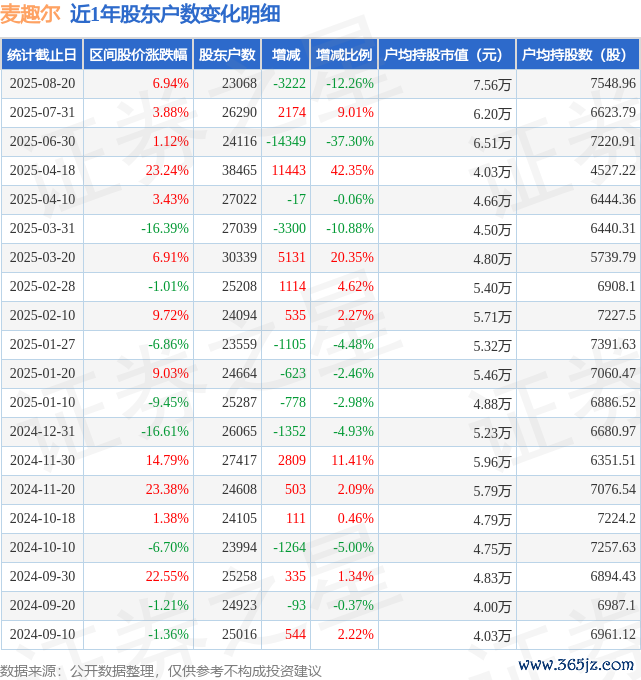641x680 pixels.
Task: Click change ratio 42.35%
Action: [x=352, y=170]
